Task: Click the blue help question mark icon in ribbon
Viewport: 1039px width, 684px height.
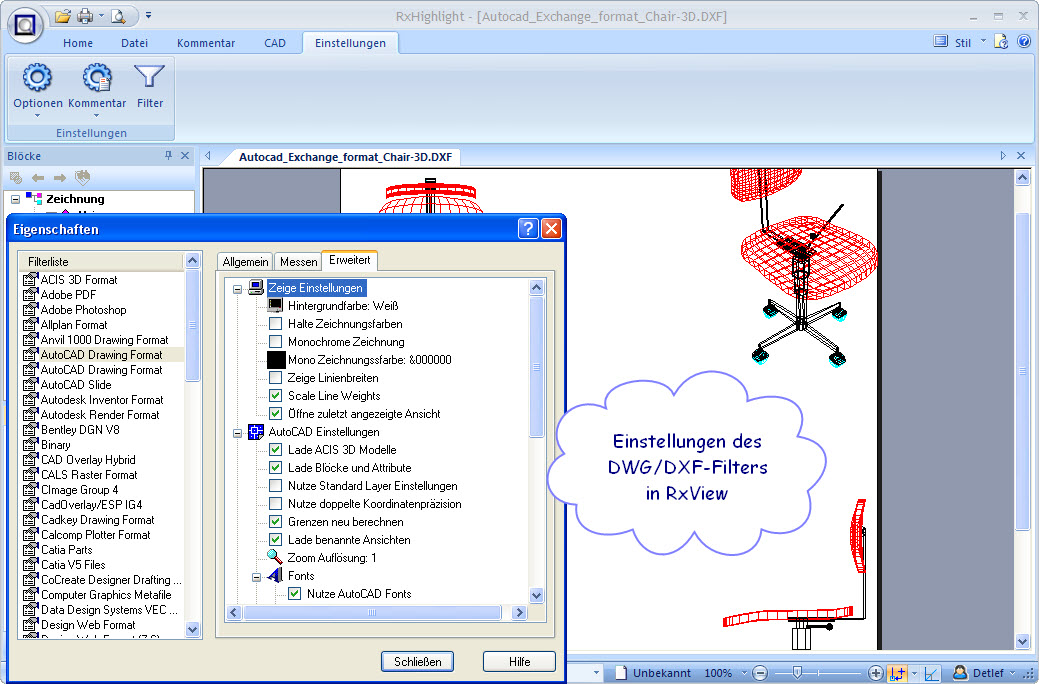Action: [1024, 42]
